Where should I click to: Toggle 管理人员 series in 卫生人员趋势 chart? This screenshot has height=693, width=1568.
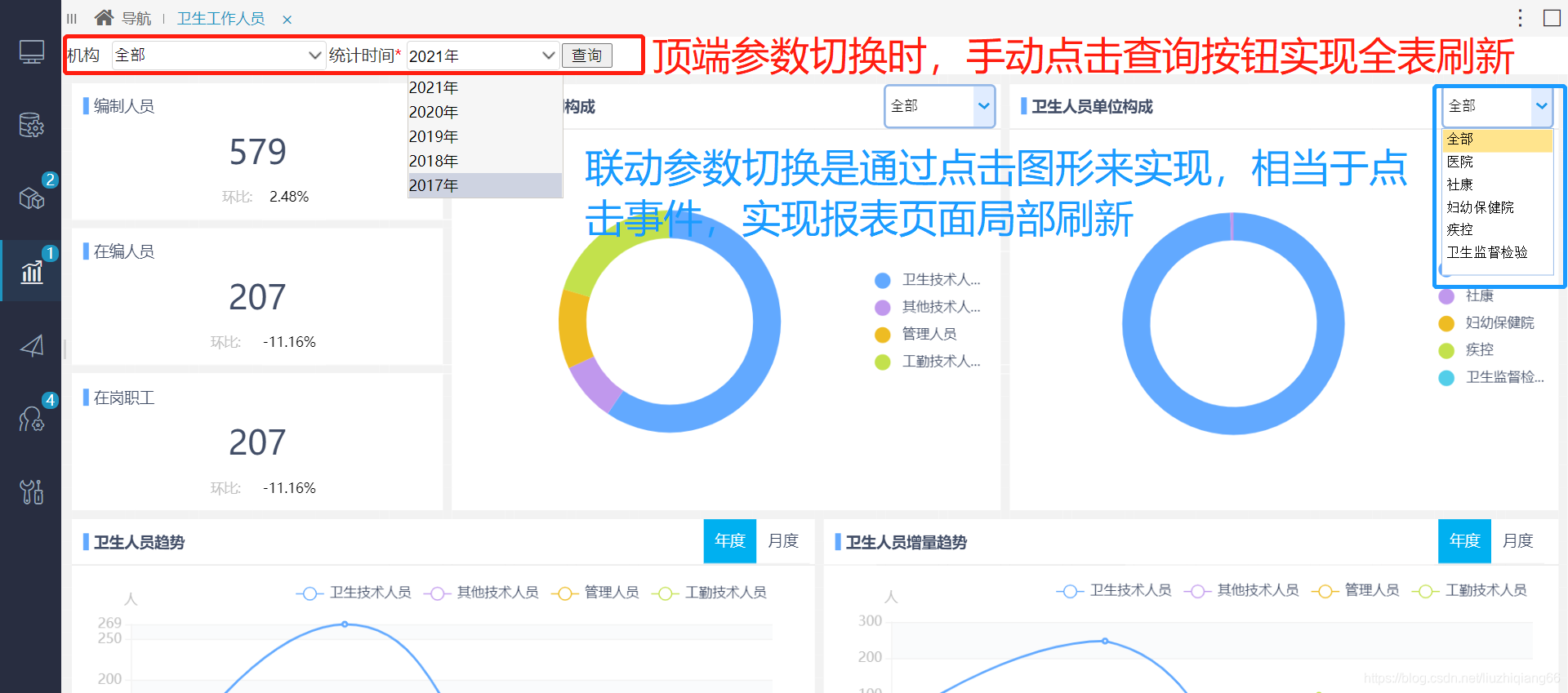pyautogui.click(x=595, y=593)
